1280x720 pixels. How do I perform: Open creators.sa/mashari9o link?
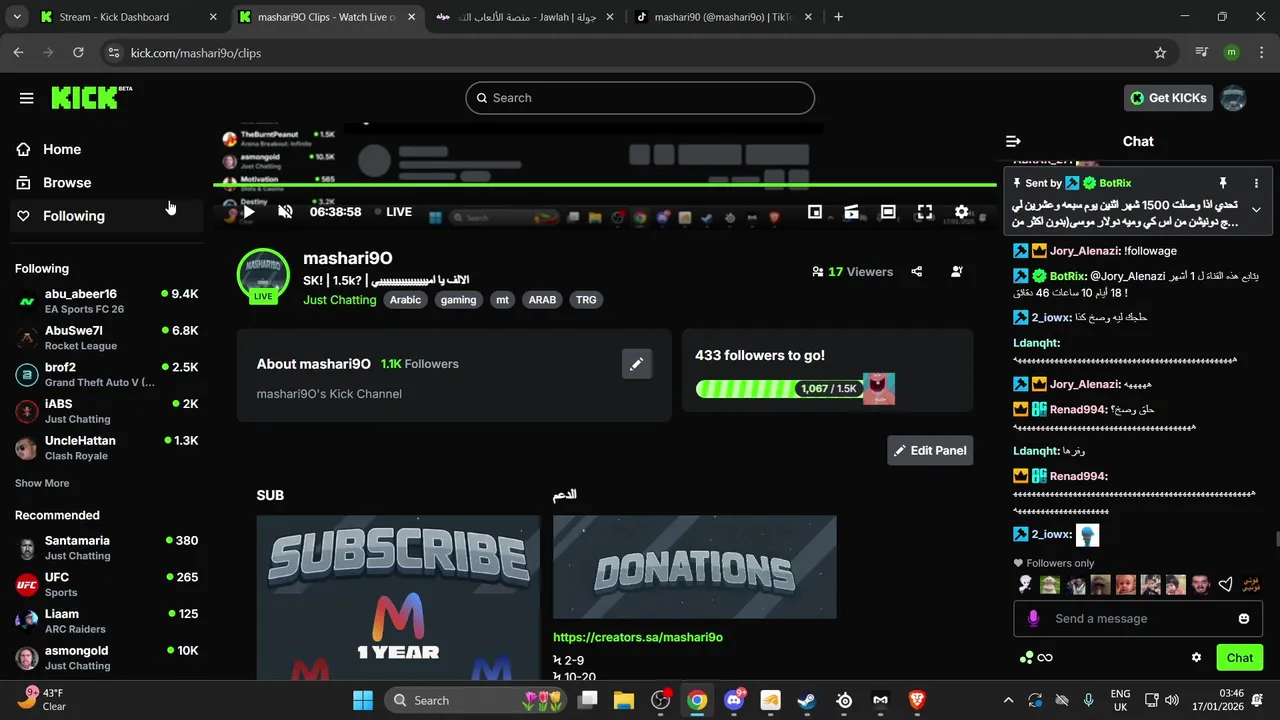point(638,637)
